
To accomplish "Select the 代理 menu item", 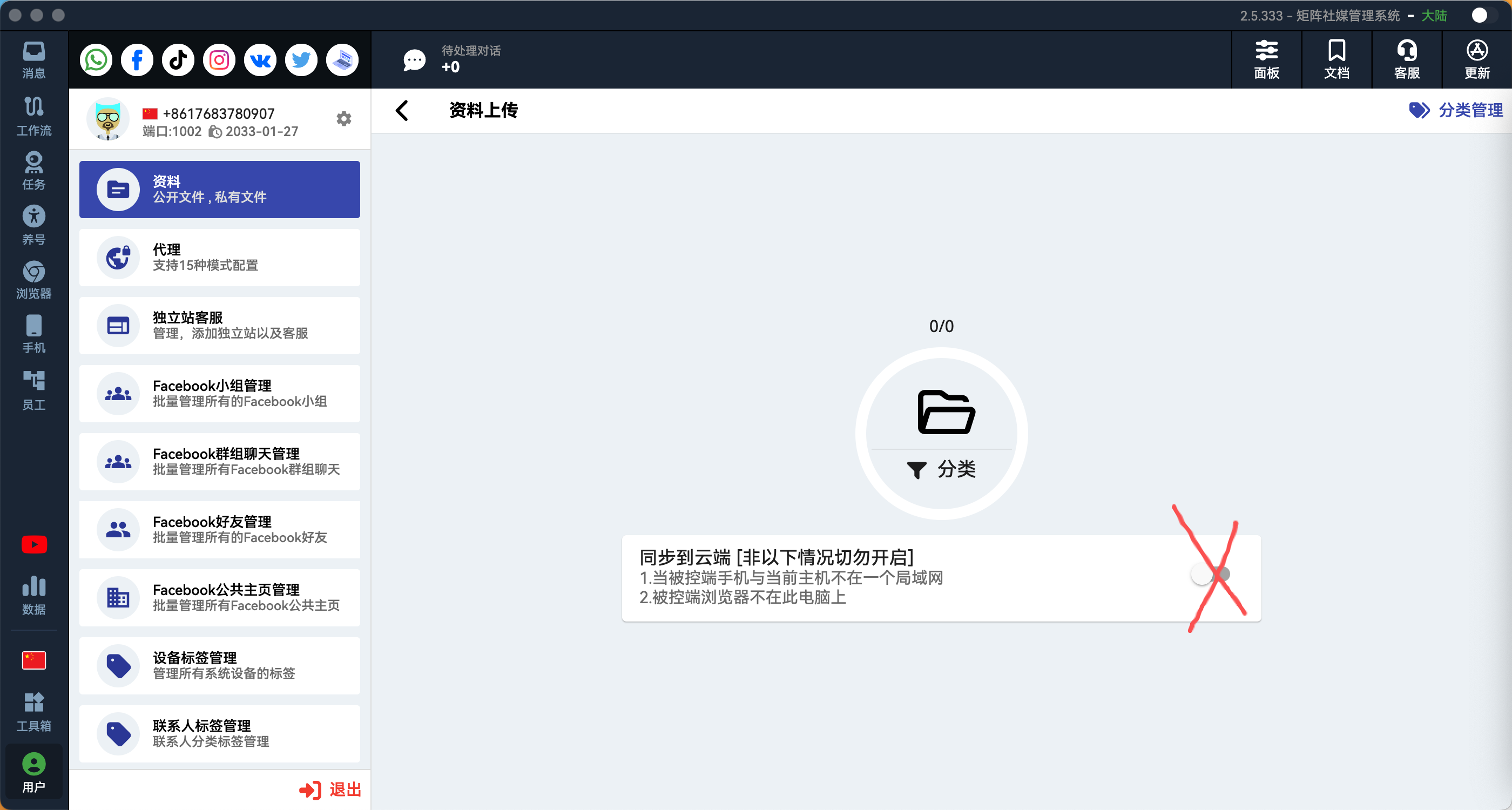I will point(220,258).
